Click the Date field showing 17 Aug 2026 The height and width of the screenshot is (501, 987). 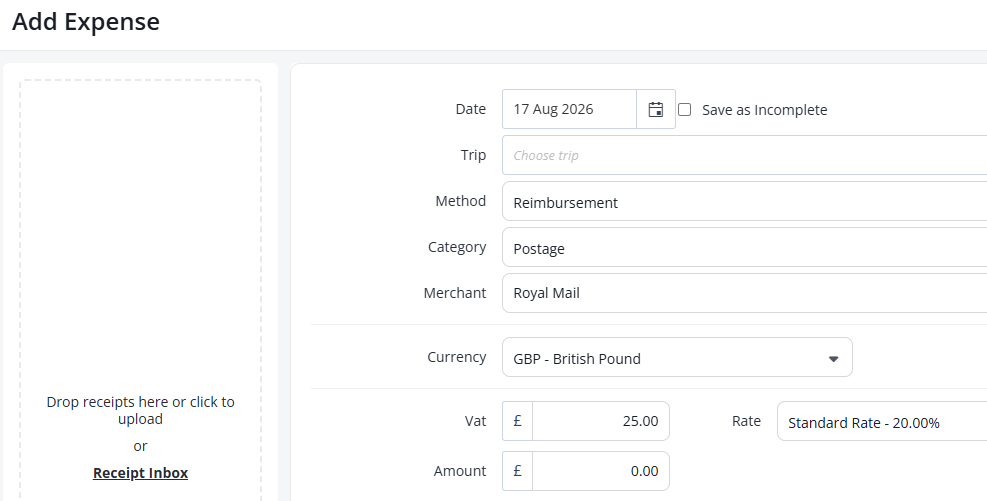click(x=569, y=109)
